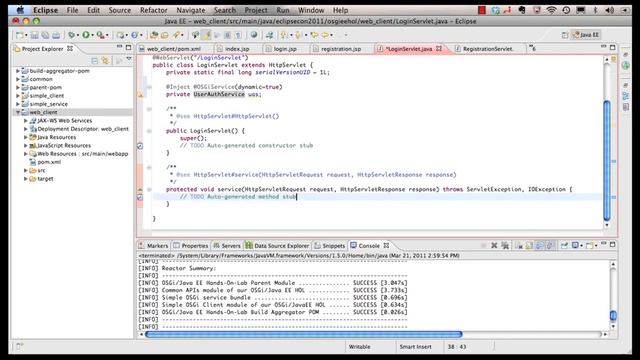The height and width of the screenshot is (360, 640).
Task: Open Display Selected Console dropdown arrow
Action: tap(582, 246)
